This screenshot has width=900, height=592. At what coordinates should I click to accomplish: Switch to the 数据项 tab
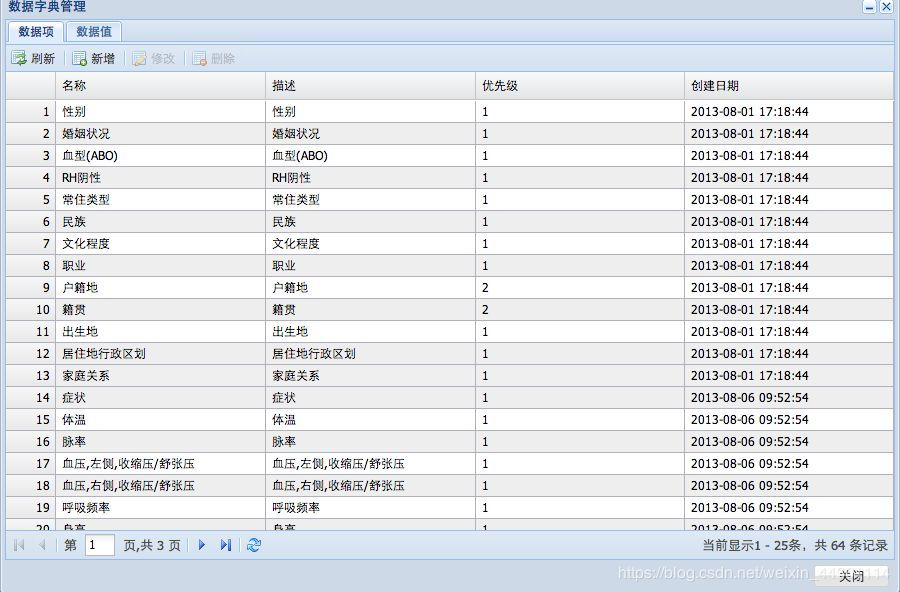(36, 32)
